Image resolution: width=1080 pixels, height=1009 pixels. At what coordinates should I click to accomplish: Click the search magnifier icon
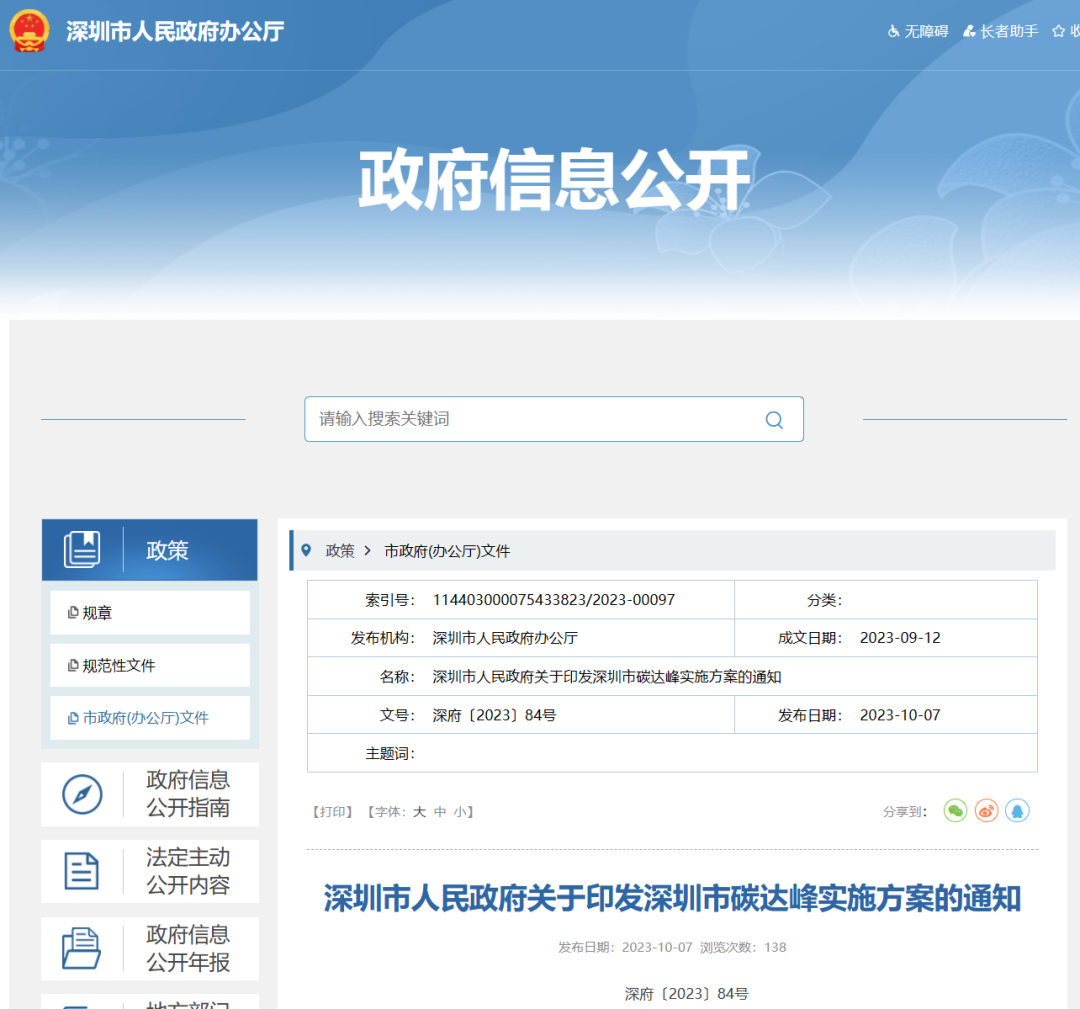774,419
